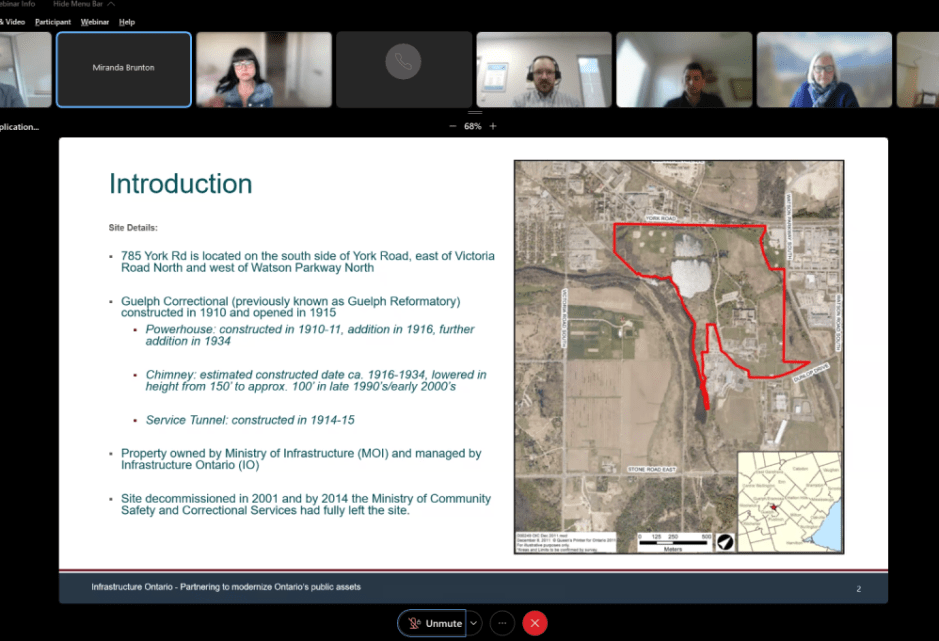Select Miranda Brunton's participant tile
939x641 pixels.
124,69
